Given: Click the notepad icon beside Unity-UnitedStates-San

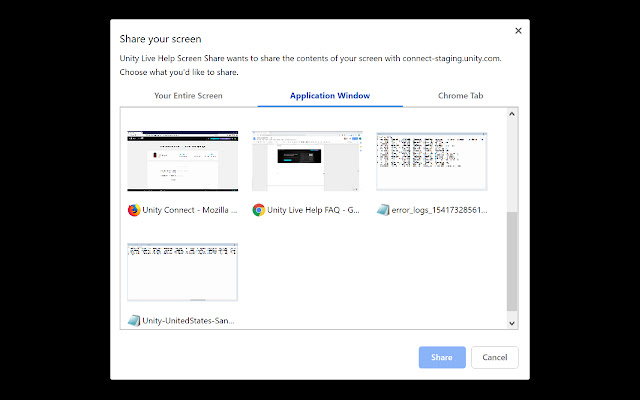Looking at the screenshot, I should click(x=134, y=320).
